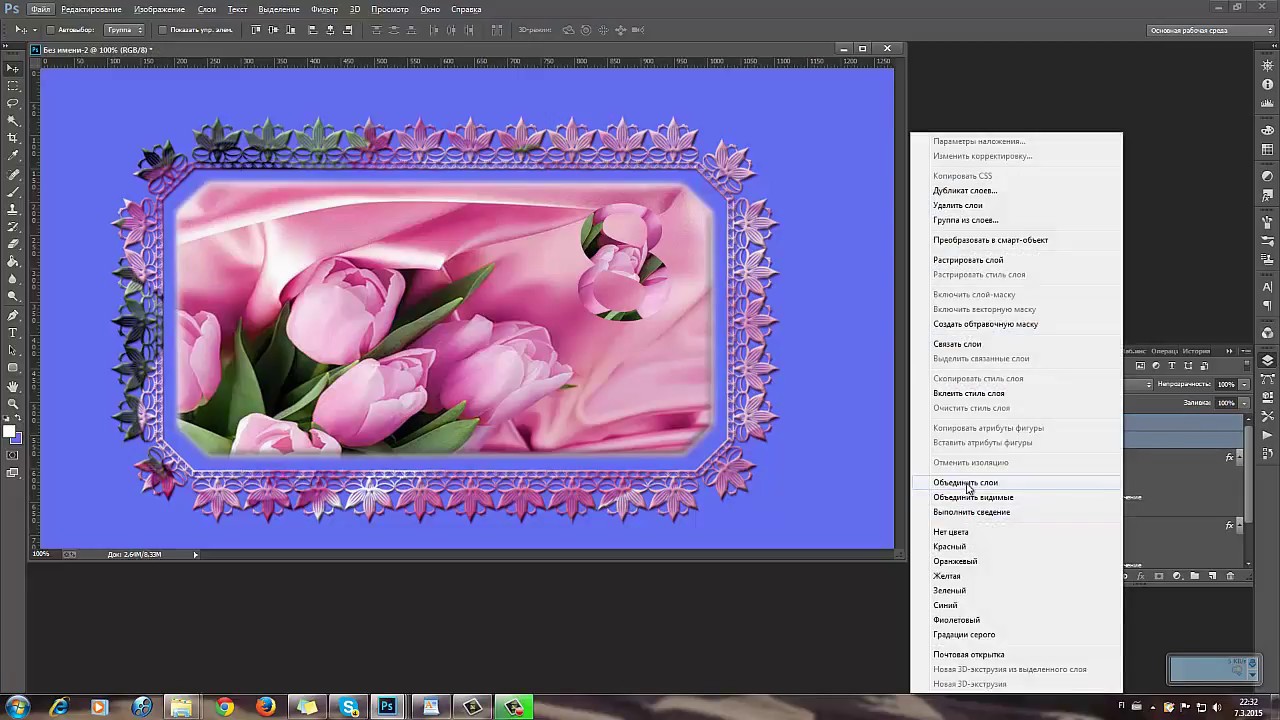Click the add layer mask icon

1159,576
